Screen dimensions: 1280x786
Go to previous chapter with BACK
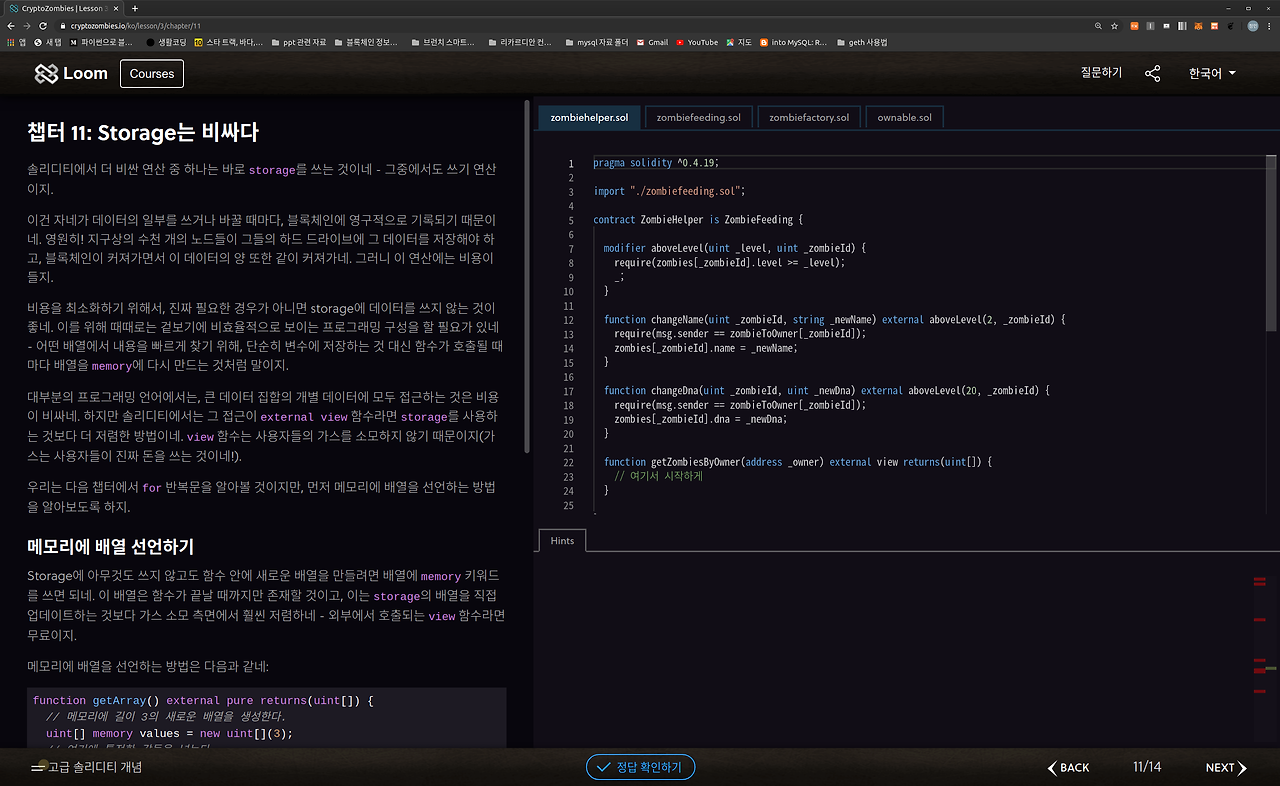tap(1068, 768)
